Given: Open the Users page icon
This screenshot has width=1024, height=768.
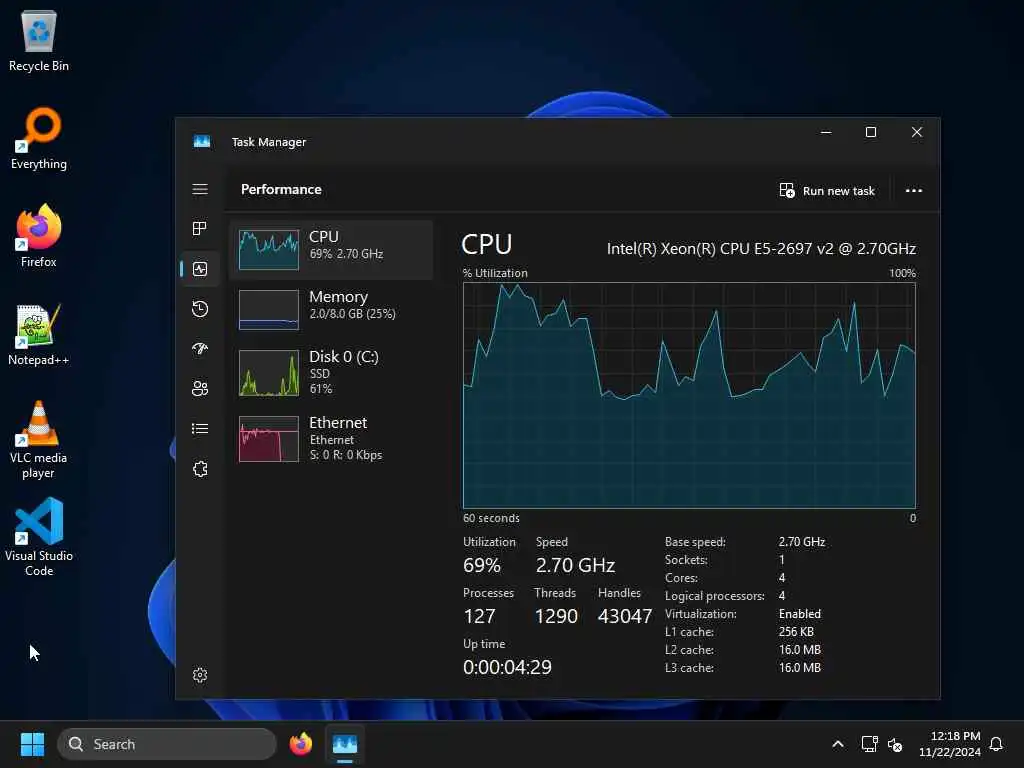Looking at the screenshot, I should 200,389.
